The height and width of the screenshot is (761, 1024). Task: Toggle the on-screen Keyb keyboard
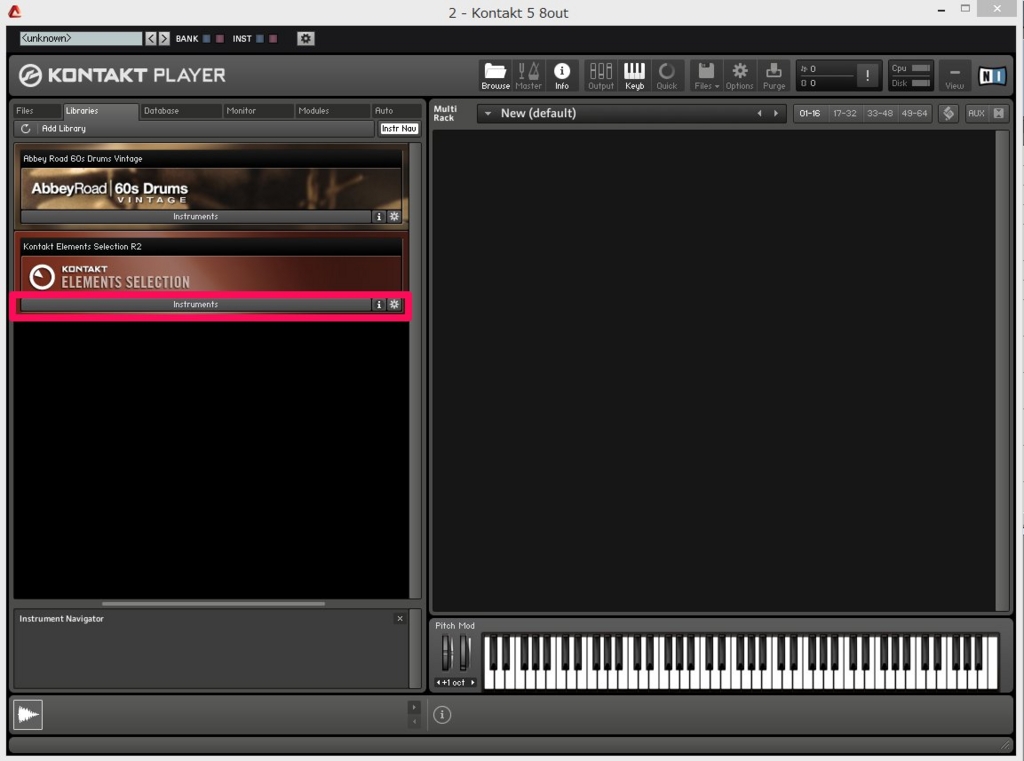(x=634, y=76)
